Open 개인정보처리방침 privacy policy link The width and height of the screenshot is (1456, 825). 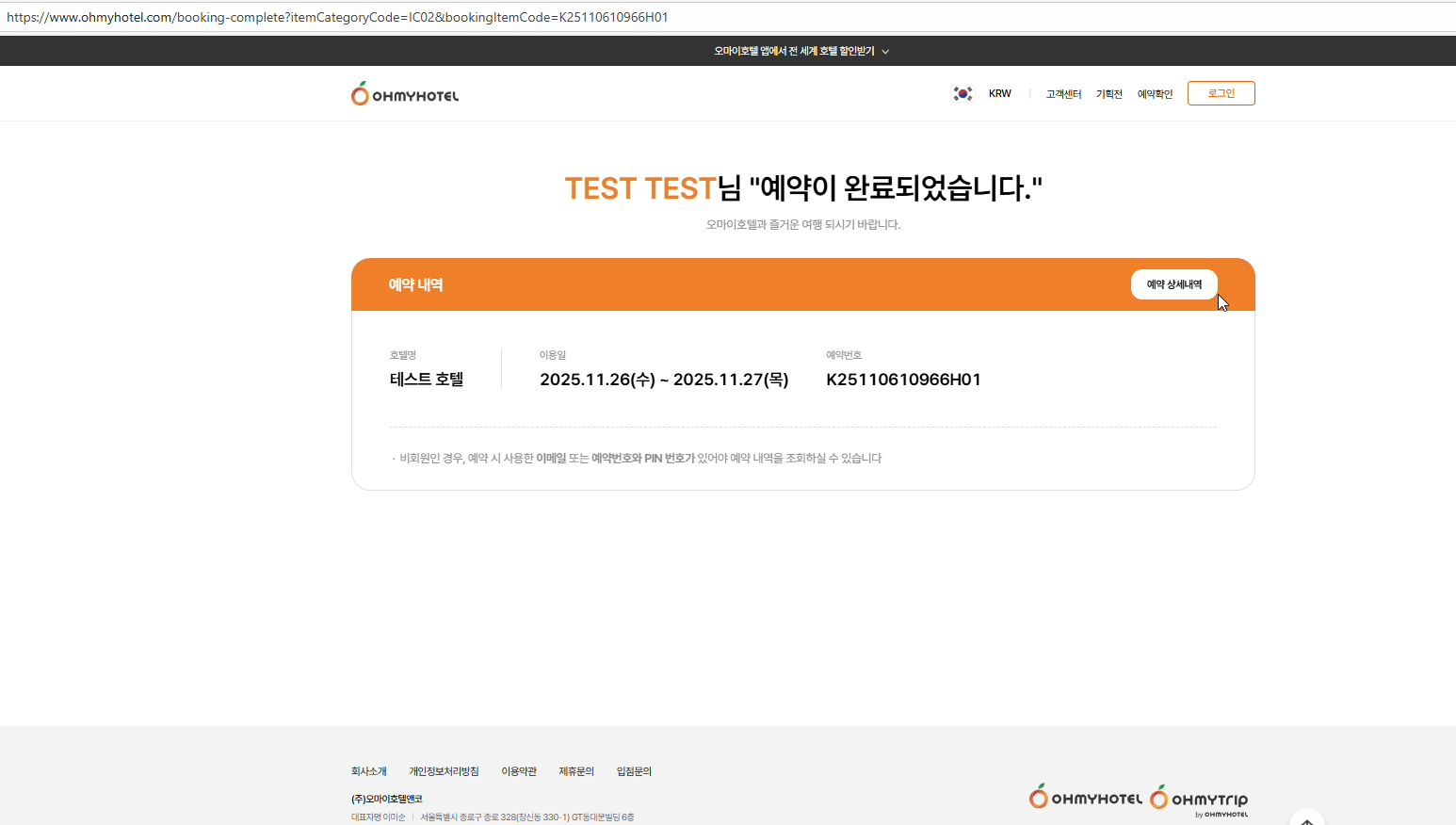coord(444,771)
